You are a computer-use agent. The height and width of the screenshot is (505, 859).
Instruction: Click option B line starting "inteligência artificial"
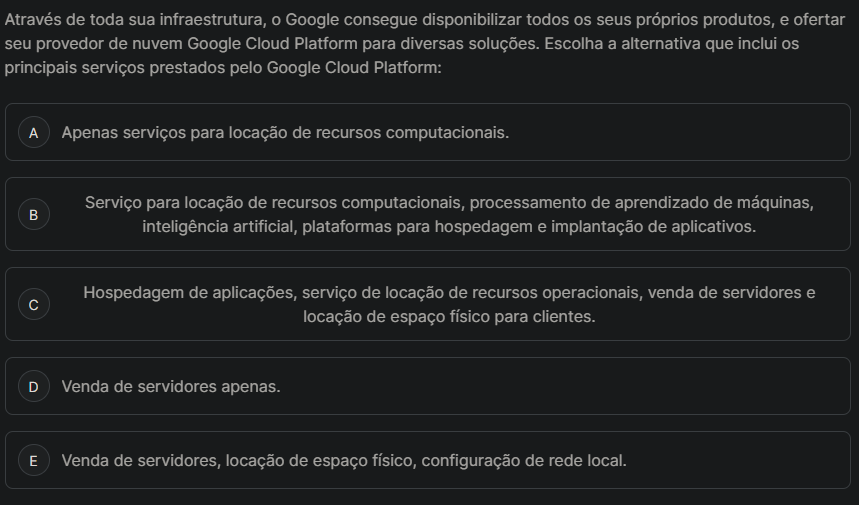click(x=449, y=227)
